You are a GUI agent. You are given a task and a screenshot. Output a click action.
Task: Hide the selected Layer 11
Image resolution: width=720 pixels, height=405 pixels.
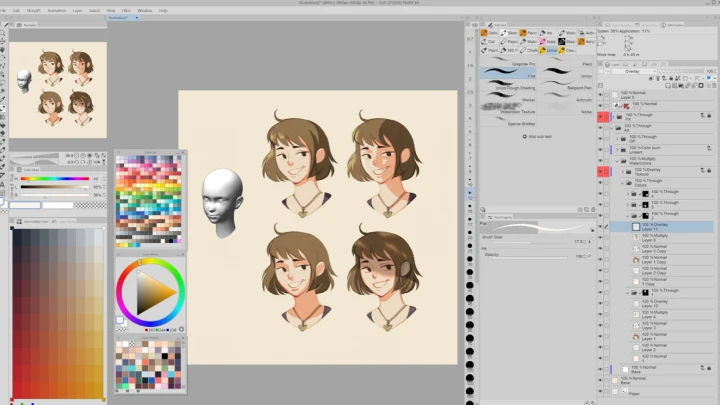[600, 226]
